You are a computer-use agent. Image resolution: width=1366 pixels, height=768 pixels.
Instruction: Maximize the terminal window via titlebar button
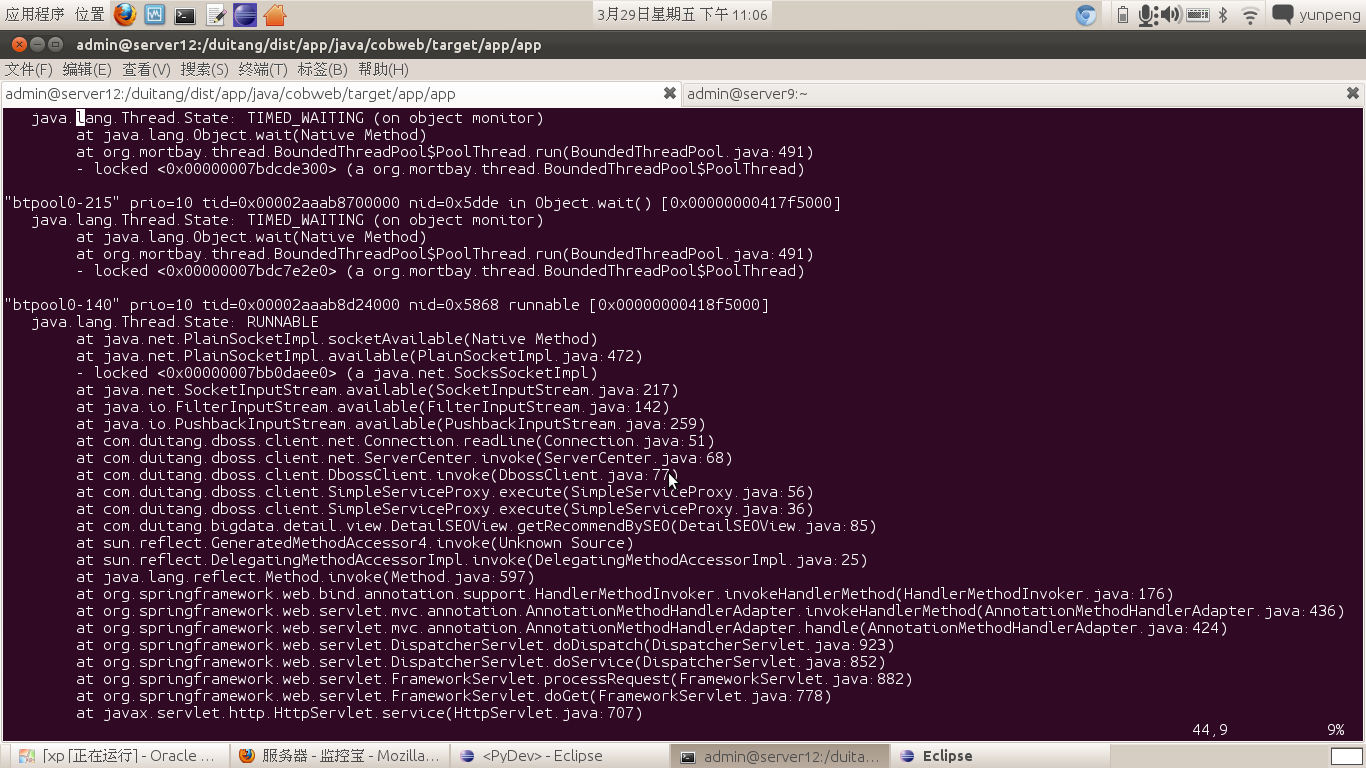(56, 45)
